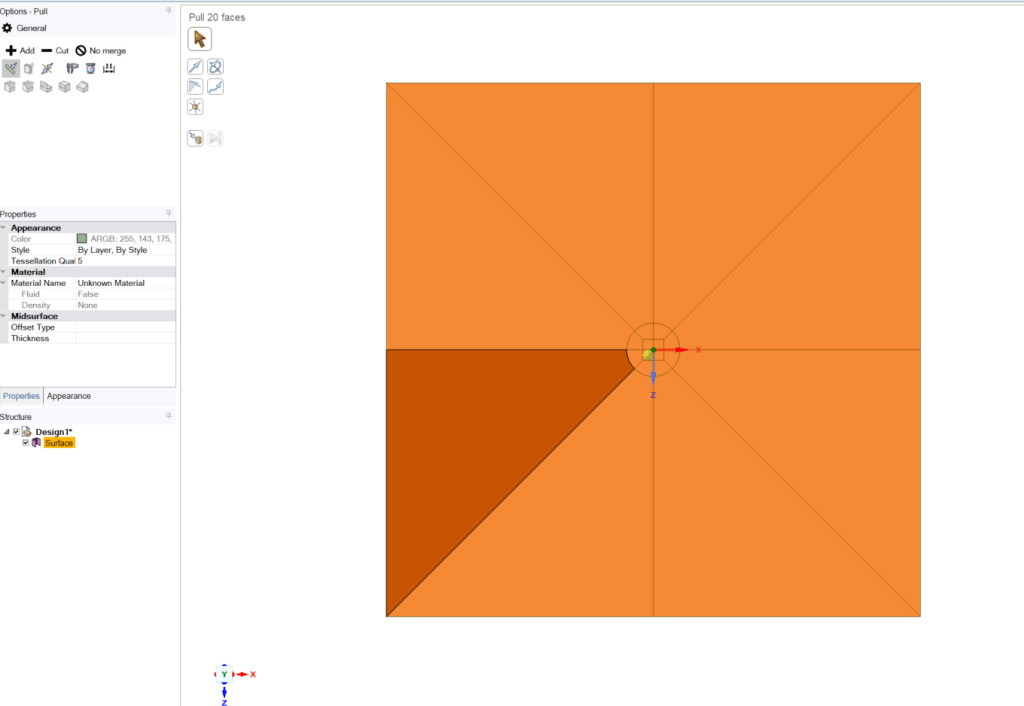Pin the Options - Pull panel
Screen dimensions: 1024x706
tap(168, 11)
